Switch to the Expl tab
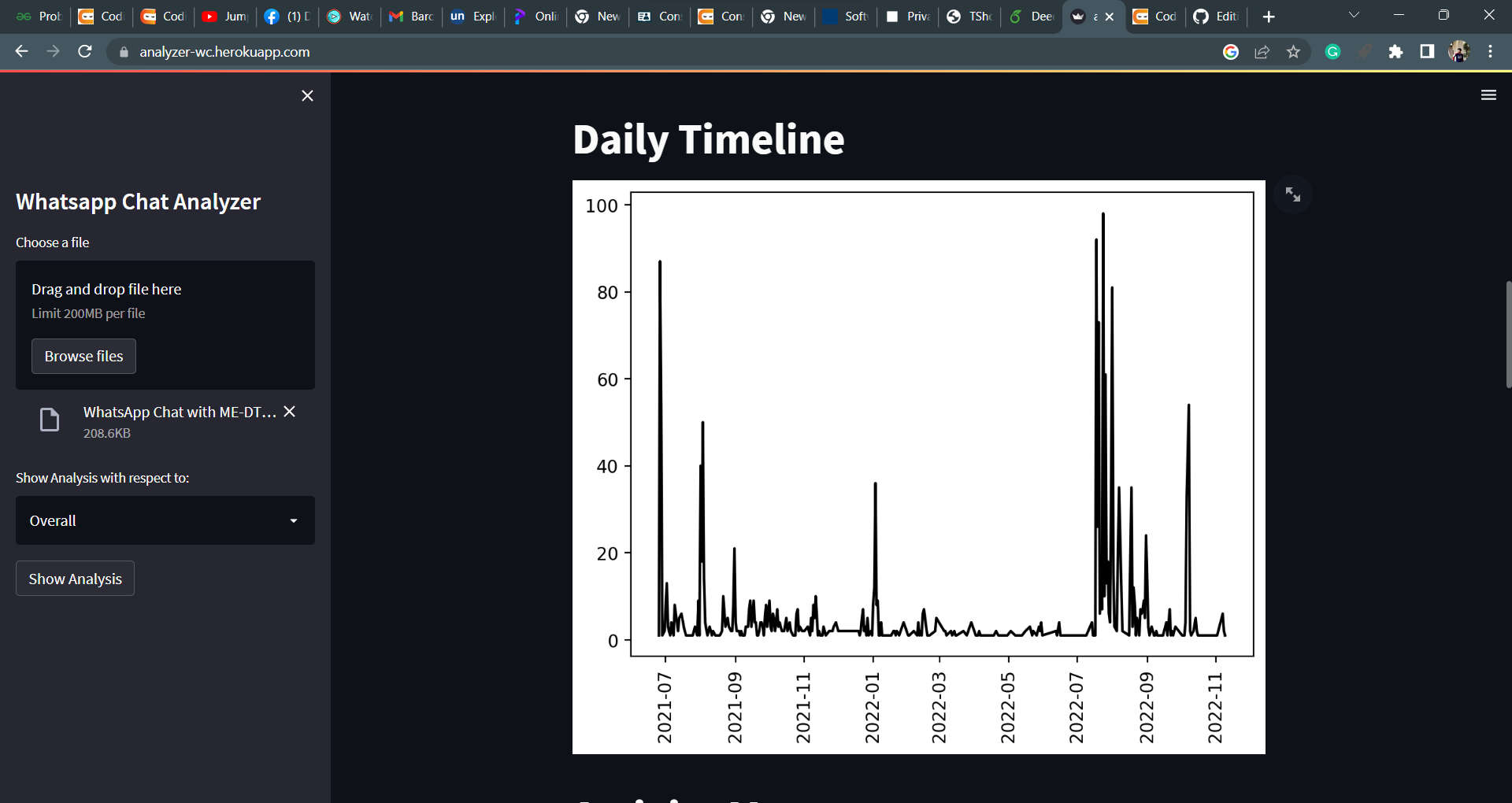Viewport: 1512px width, 803px height. 473,17
